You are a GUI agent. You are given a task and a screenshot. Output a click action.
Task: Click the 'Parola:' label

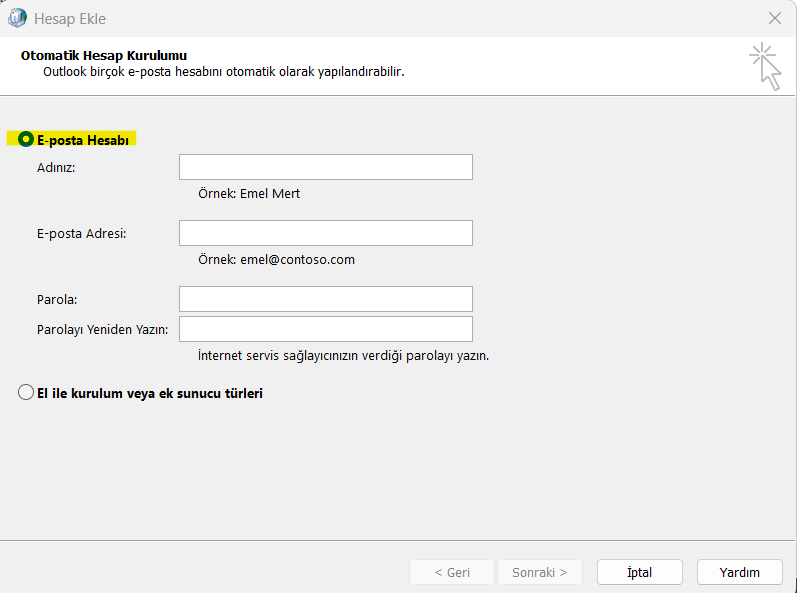[57, 300]
